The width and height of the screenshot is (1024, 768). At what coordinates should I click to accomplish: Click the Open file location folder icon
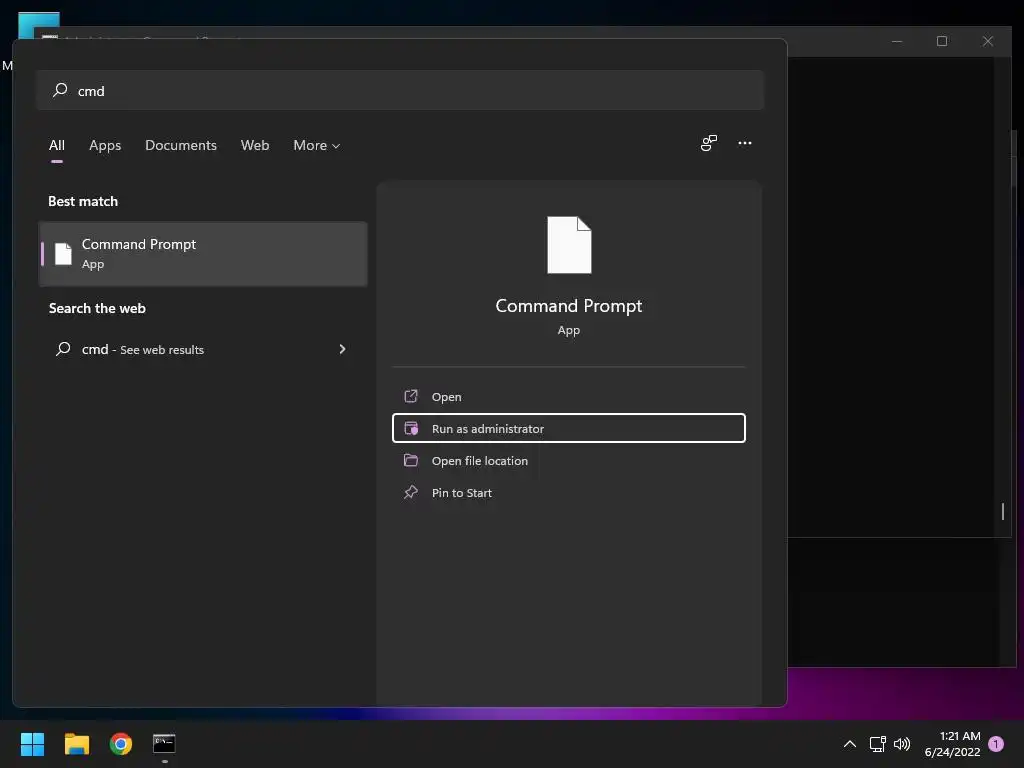click(x=411, y=460)
